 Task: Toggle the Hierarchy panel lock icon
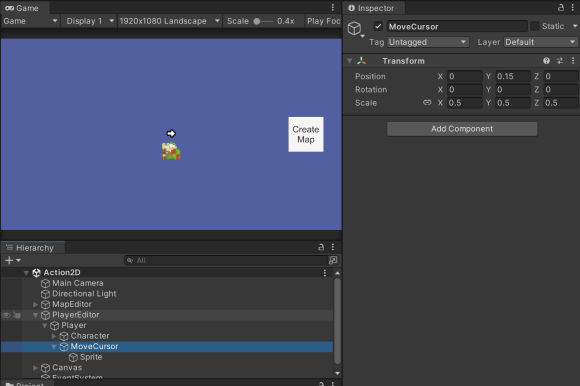coord(321,247)
